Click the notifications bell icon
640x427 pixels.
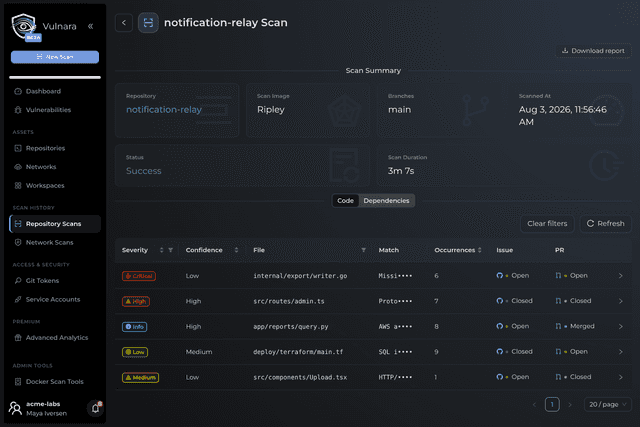(x=96, y=408)
